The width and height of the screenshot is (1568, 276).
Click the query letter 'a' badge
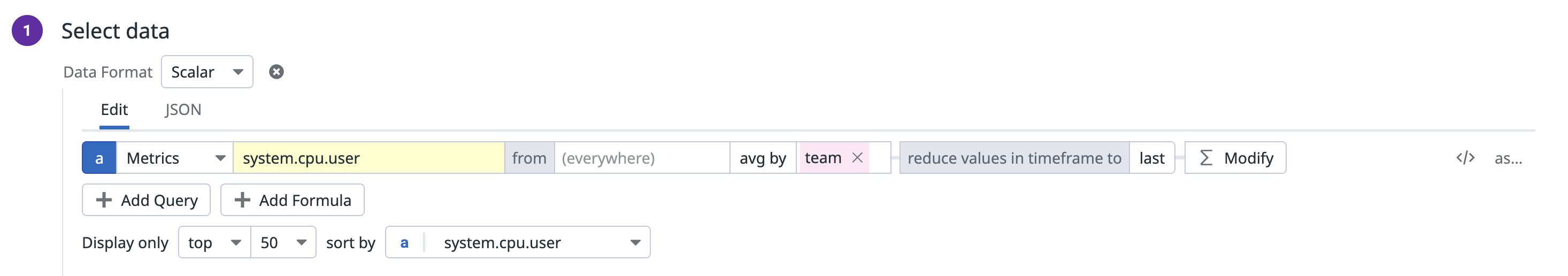pos(99,158)
